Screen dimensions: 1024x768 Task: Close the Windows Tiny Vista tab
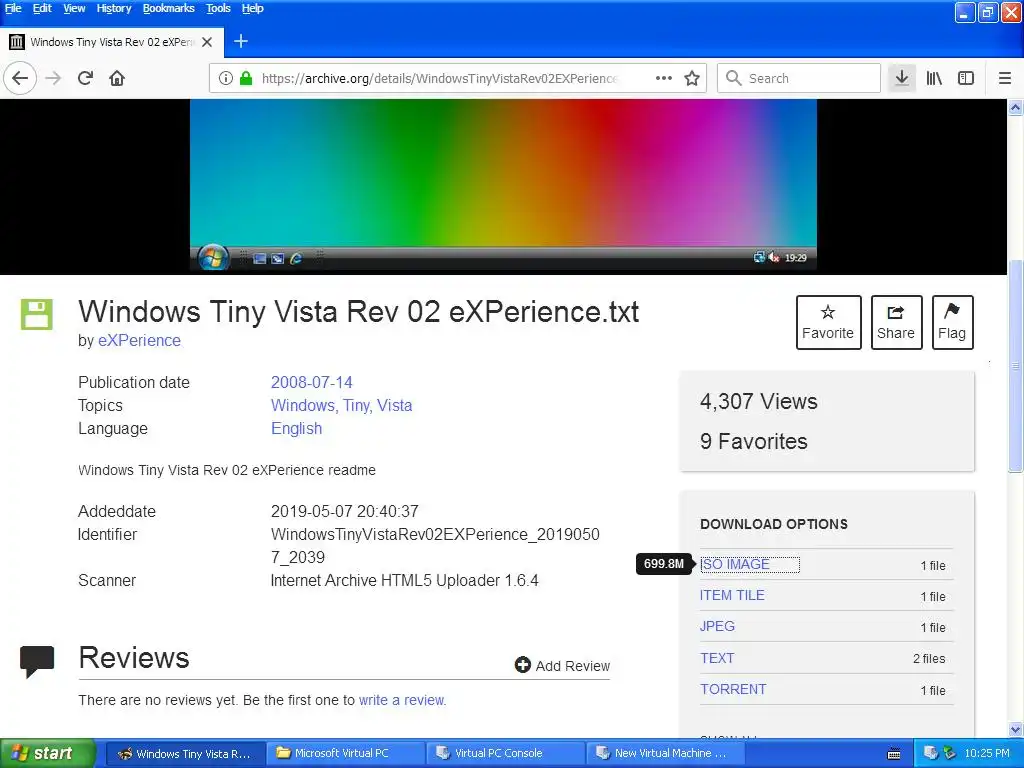[207, 42]
